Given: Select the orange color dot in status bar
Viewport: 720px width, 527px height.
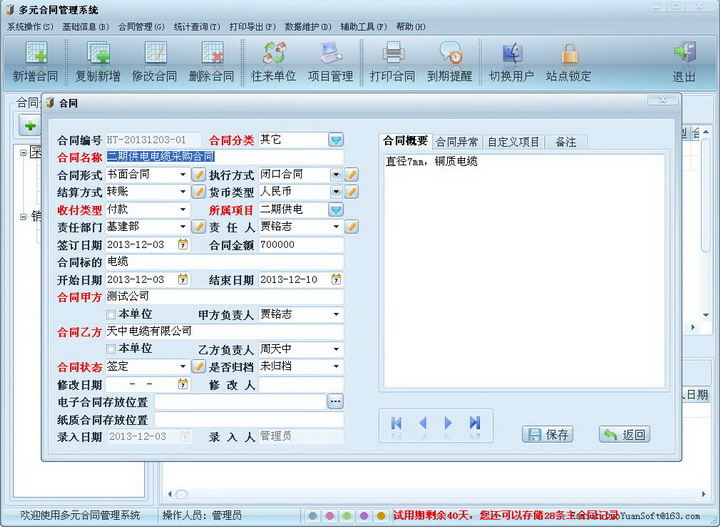Looking at the screenshot, I should click(x=380, y=516).
